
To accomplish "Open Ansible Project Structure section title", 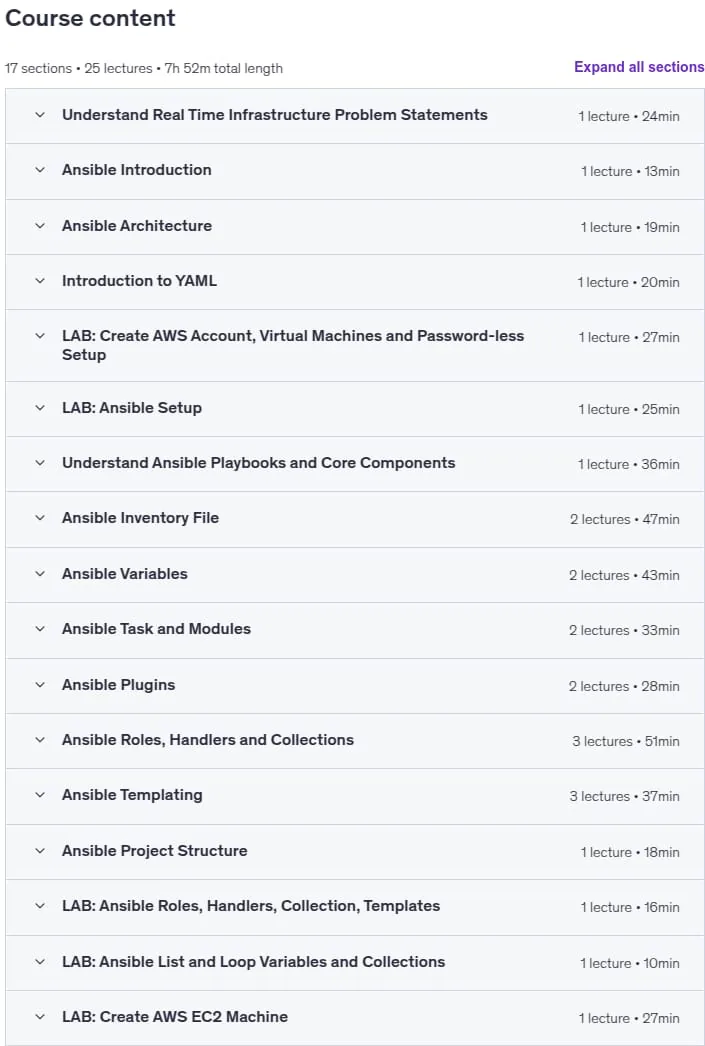I will click(155, 851).
